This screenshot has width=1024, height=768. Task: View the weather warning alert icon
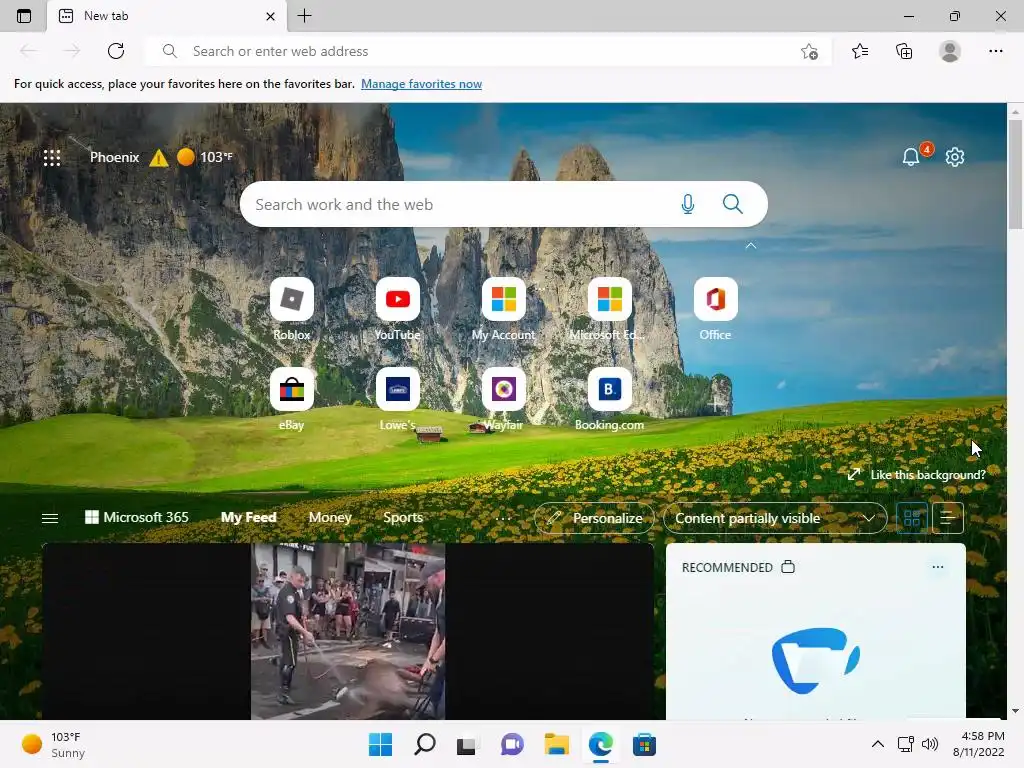click(159, 157)
